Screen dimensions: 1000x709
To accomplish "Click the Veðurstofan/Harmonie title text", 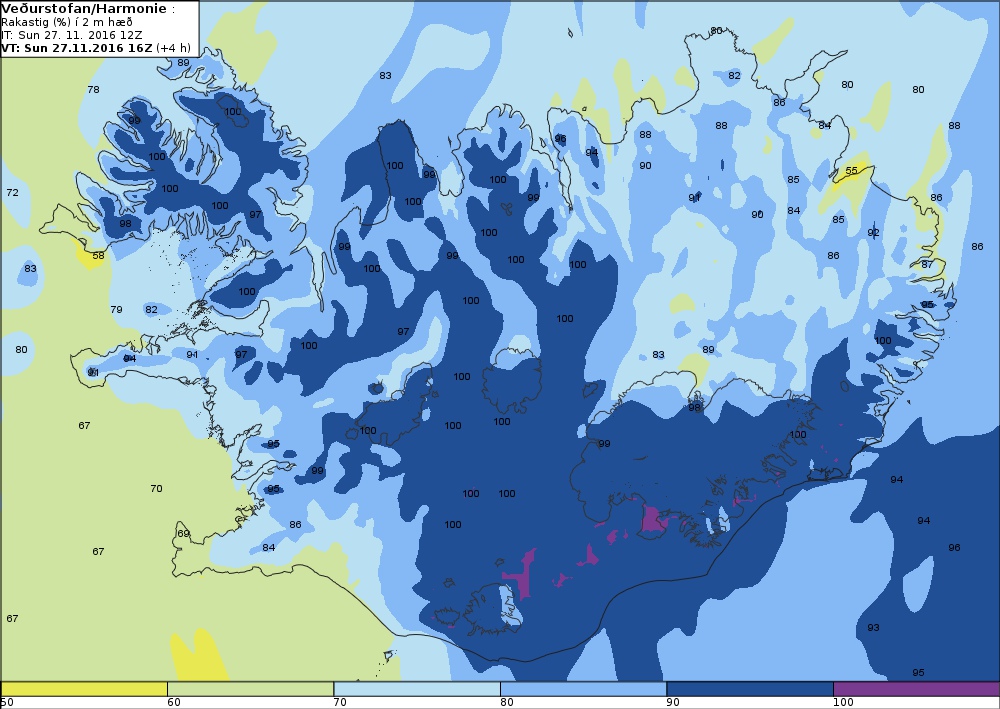I will (84, 9).
